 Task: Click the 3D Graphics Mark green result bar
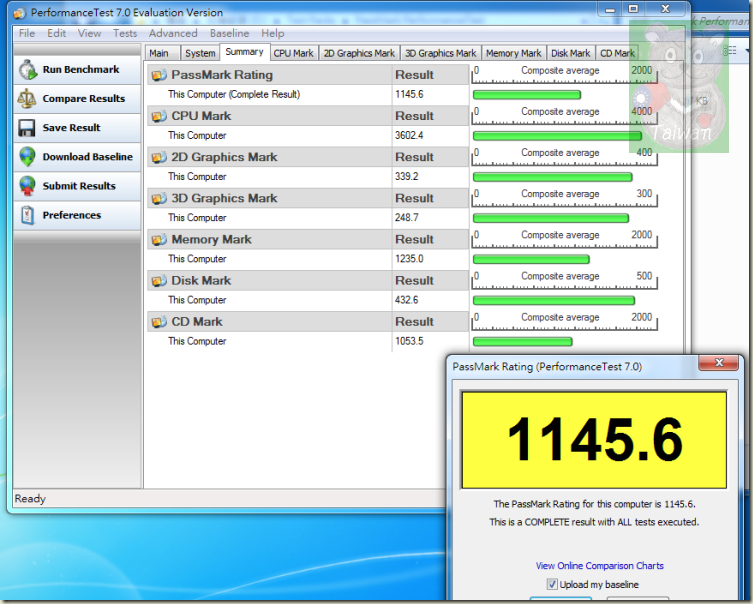(551, 218)
